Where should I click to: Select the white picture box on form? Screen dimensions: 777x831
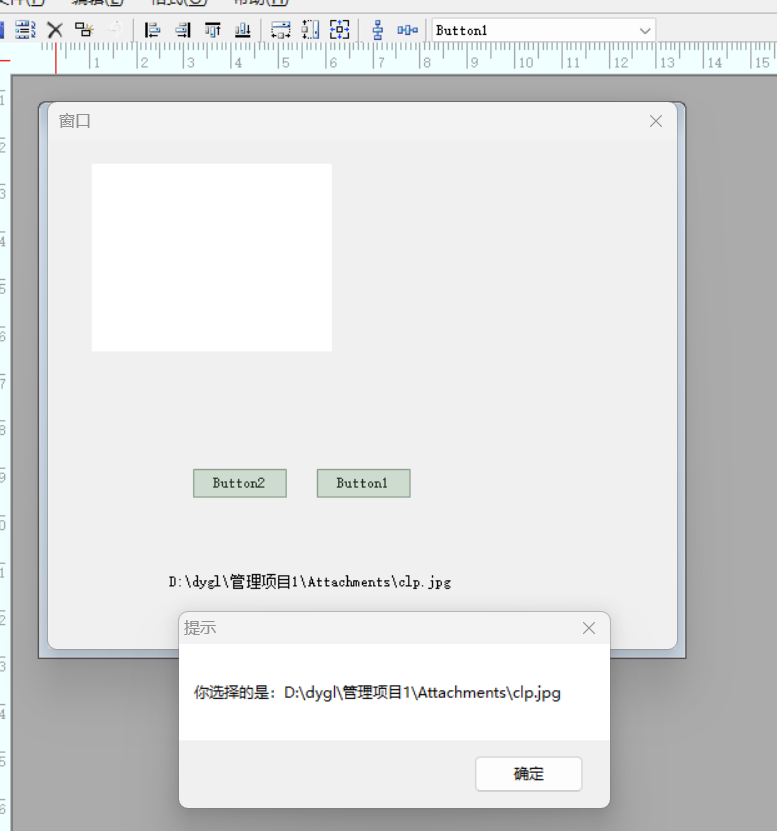211,257
